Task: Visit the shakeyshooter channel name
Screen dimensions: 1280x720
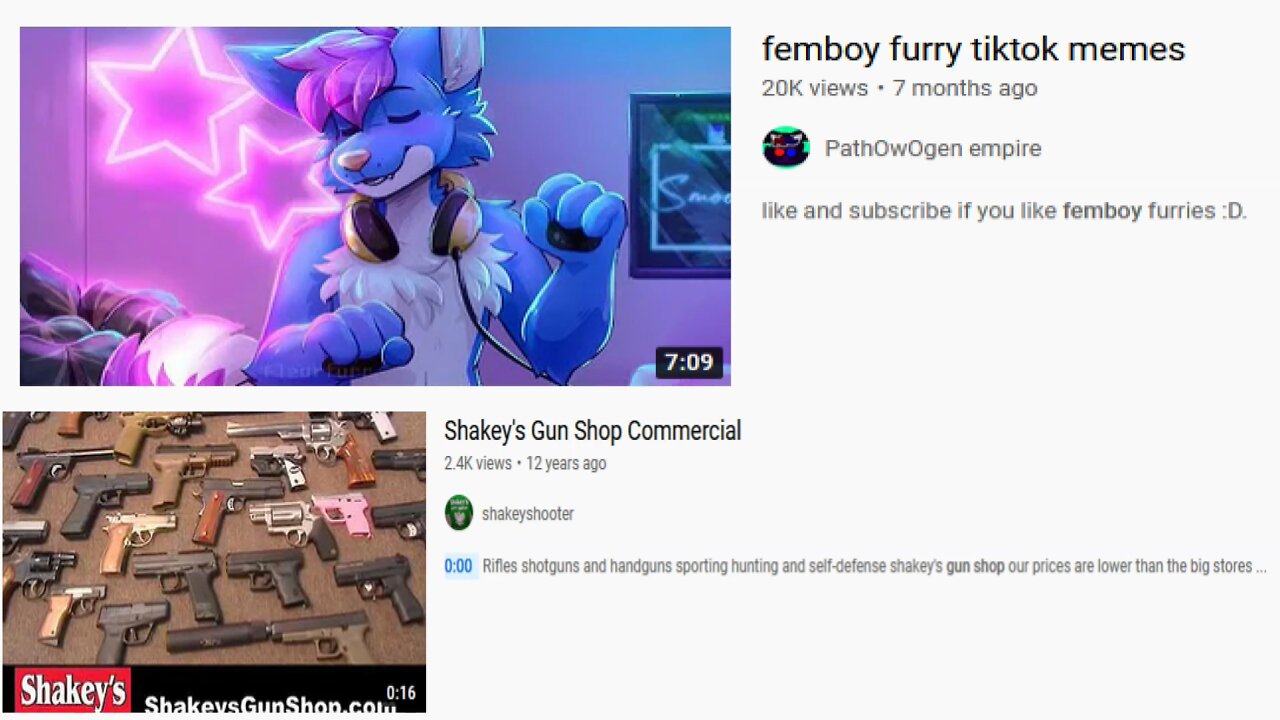Action: 528,514
